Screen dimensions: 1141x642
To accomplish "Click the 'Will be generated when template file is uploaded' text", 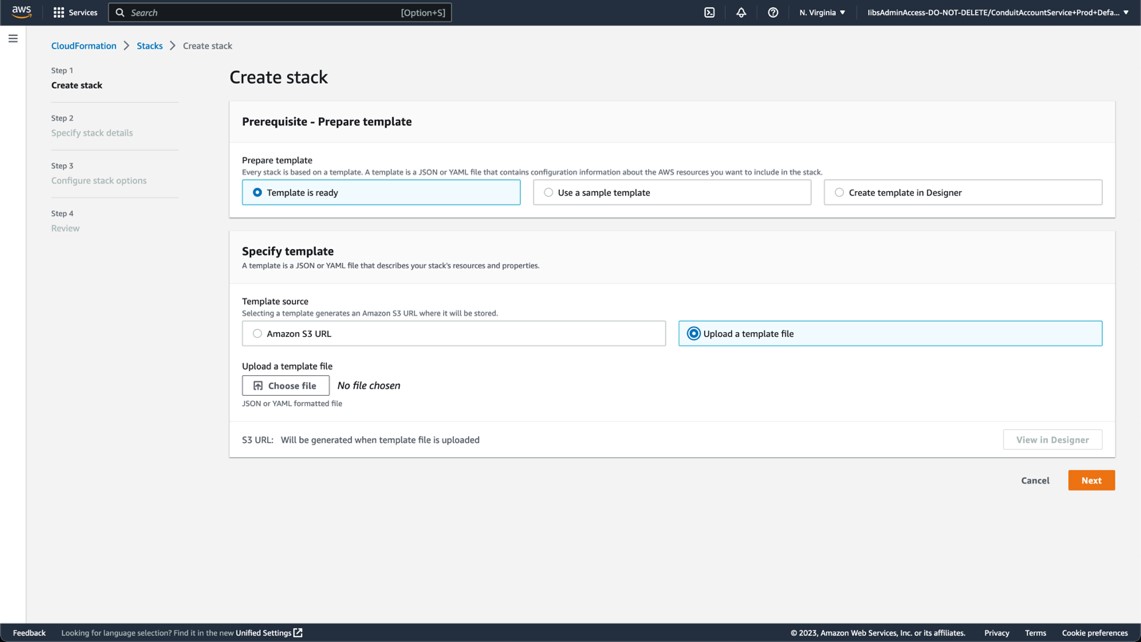I will [x=380, y=440].
